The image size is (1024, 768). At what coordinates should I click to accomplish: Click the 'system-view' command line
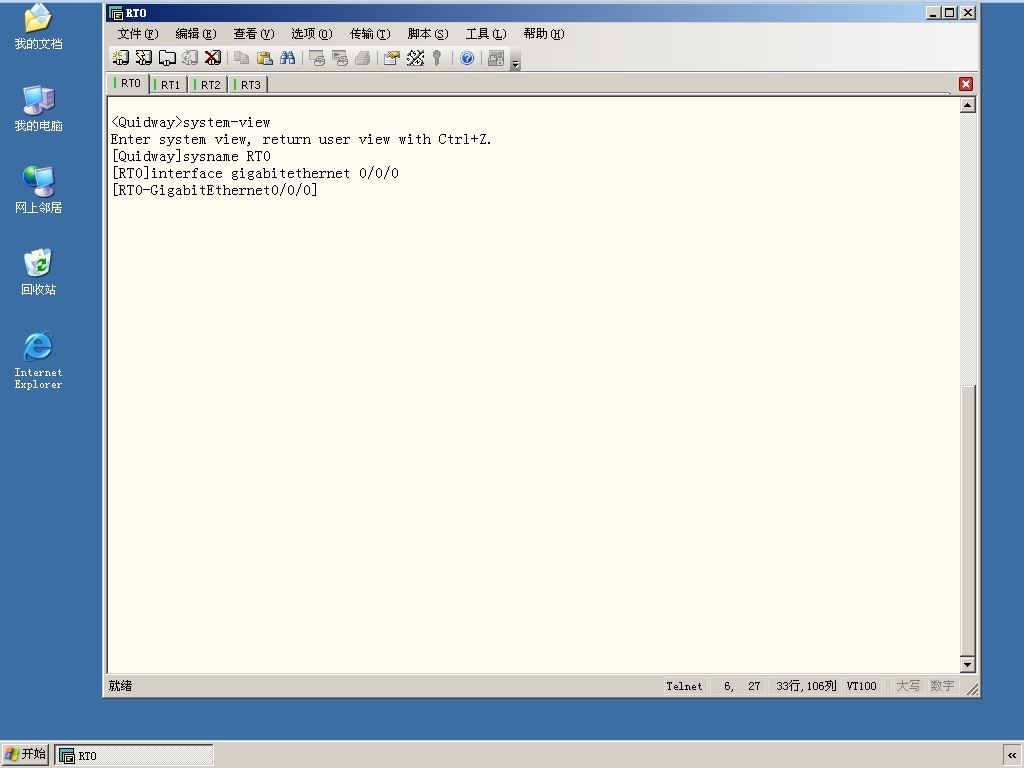(x=190, y=122)
